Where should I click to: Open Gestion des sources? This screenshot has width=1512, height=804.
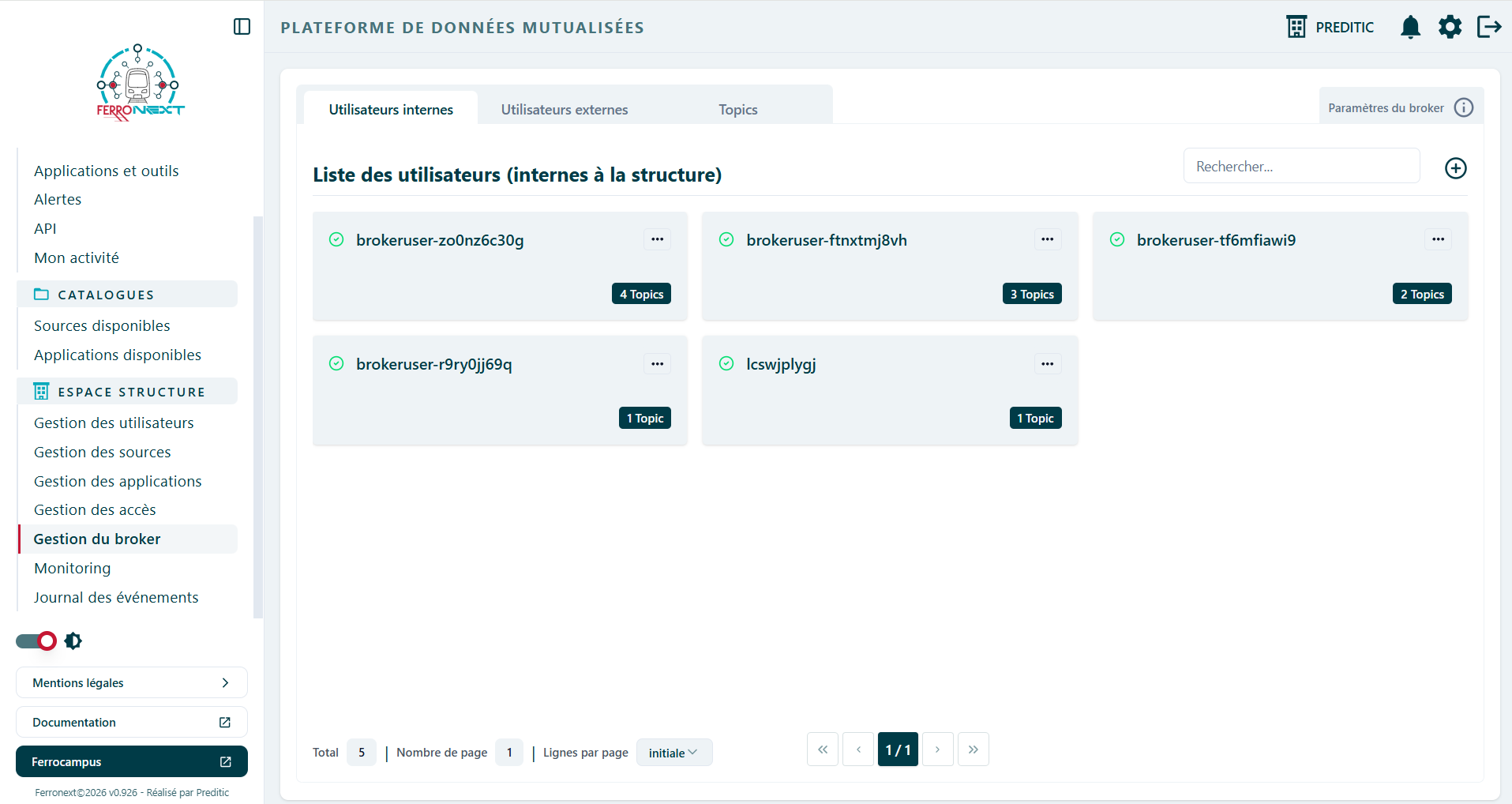pos(103,452)
